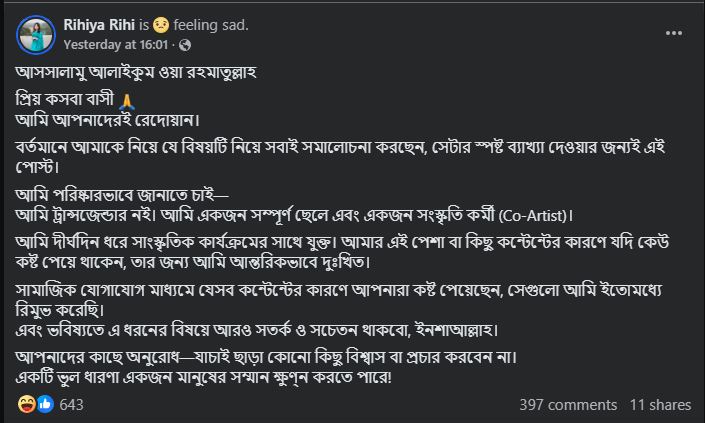Screen dimensions: 705x423
Task: Open the 397 comments link
Action: tap(568, 405)
